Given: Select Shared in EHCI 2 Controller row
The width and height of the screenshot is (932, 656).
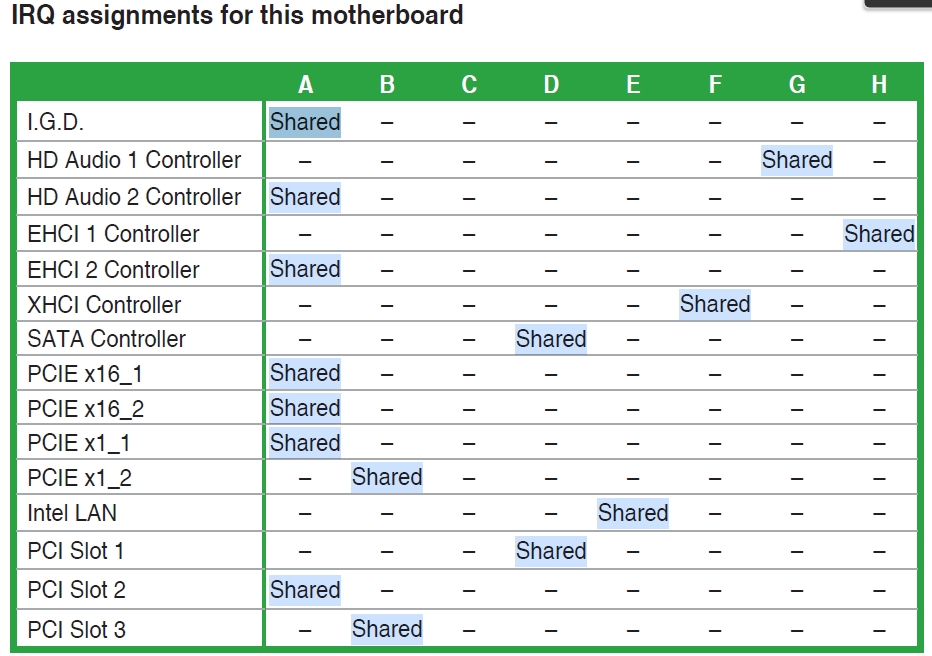Looking at the screenshot, I should coord(305,269).
